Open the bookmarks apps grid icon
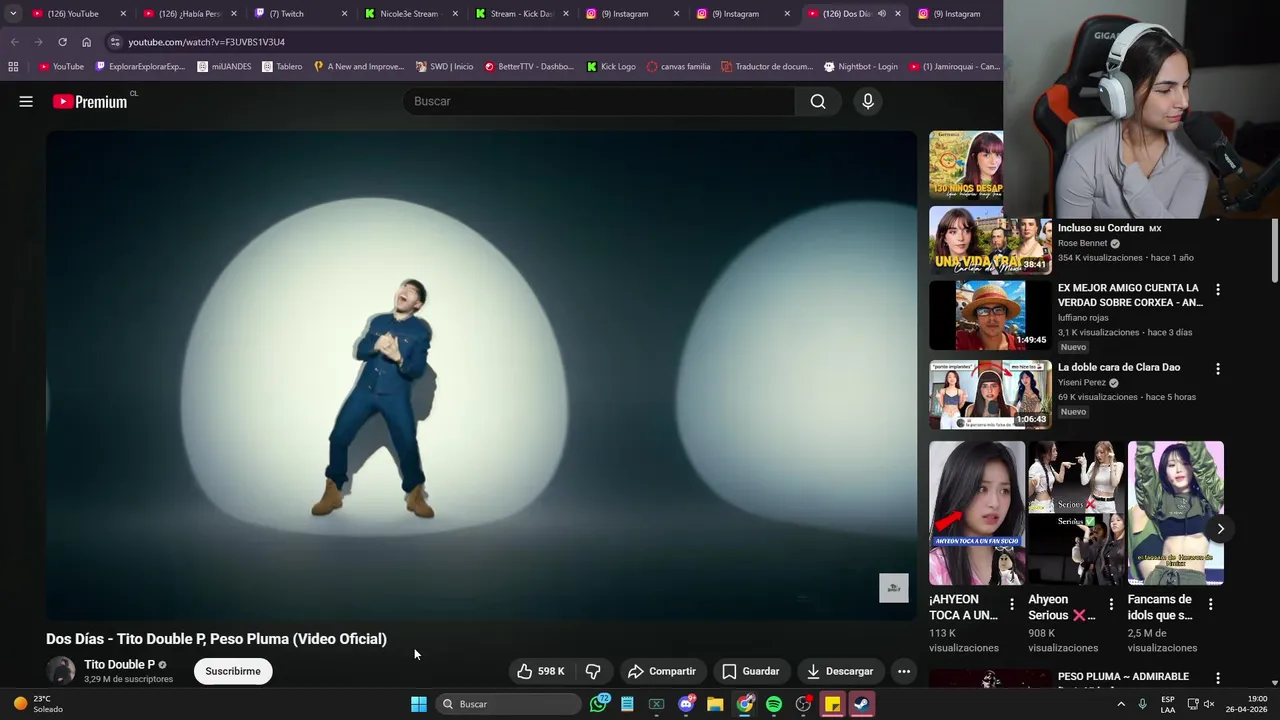The height and width of the screenshot is (720, 1280). [13, 67]
